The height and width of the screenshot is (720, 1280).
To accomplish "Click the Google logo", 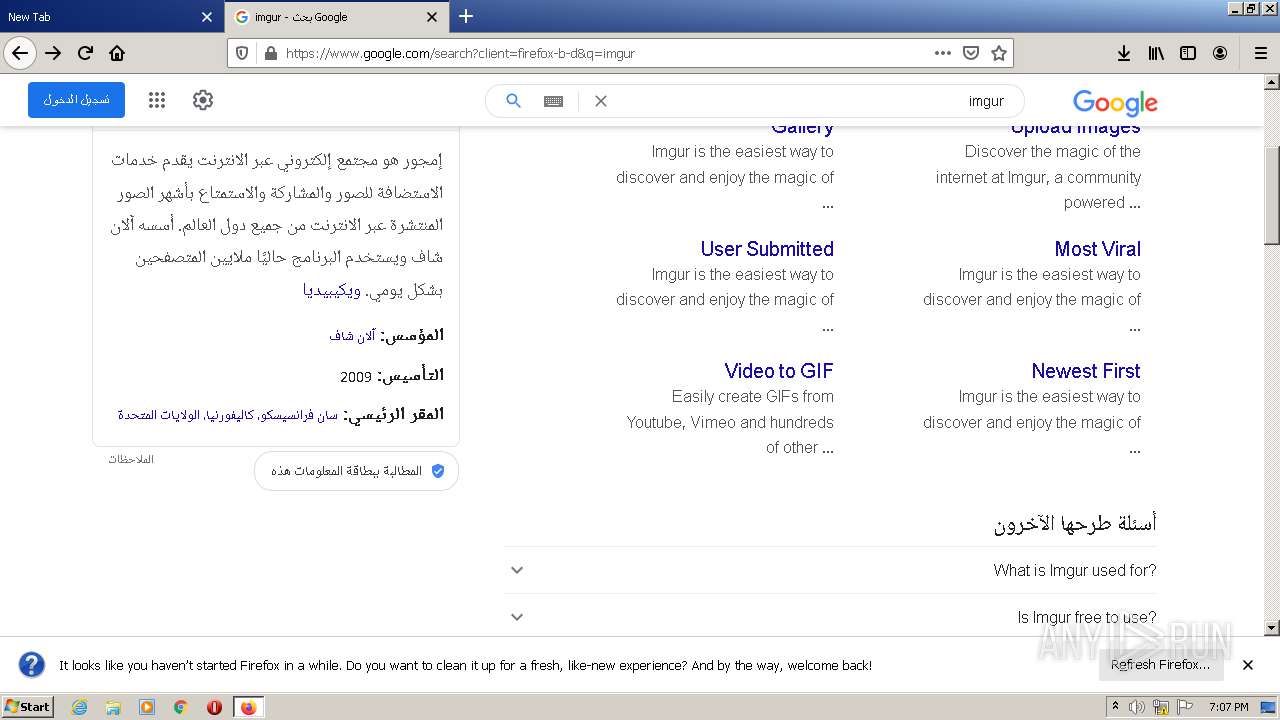I will (x=1115, y=102).
